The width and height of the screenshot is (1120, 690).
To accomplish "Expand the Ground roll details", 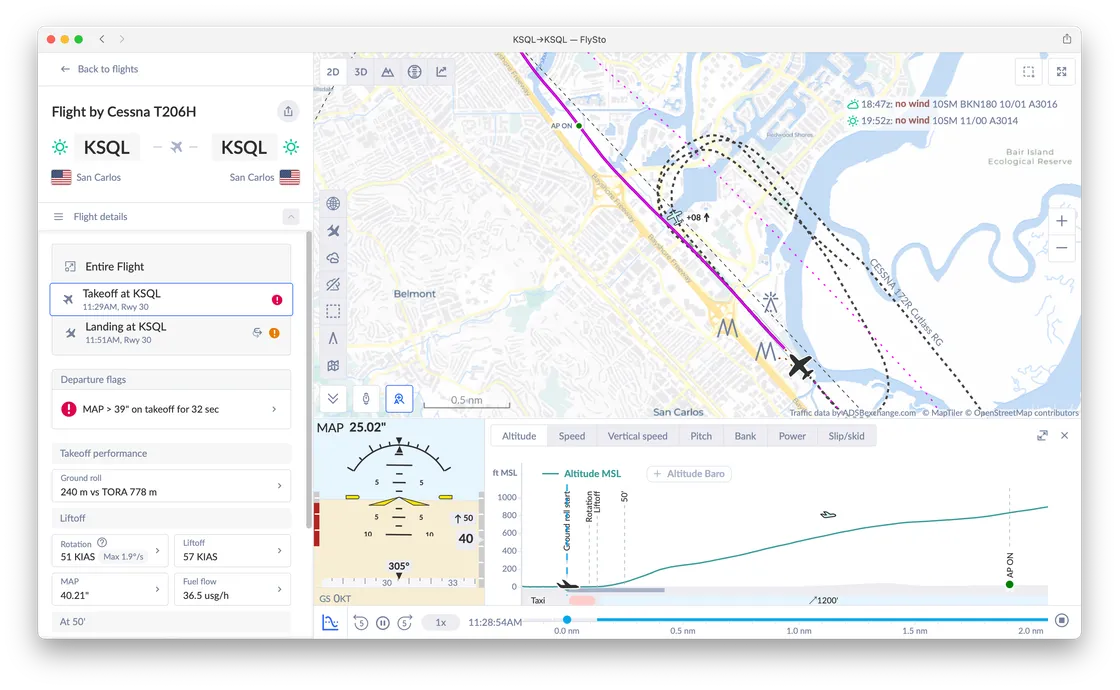I will point(171,485).
